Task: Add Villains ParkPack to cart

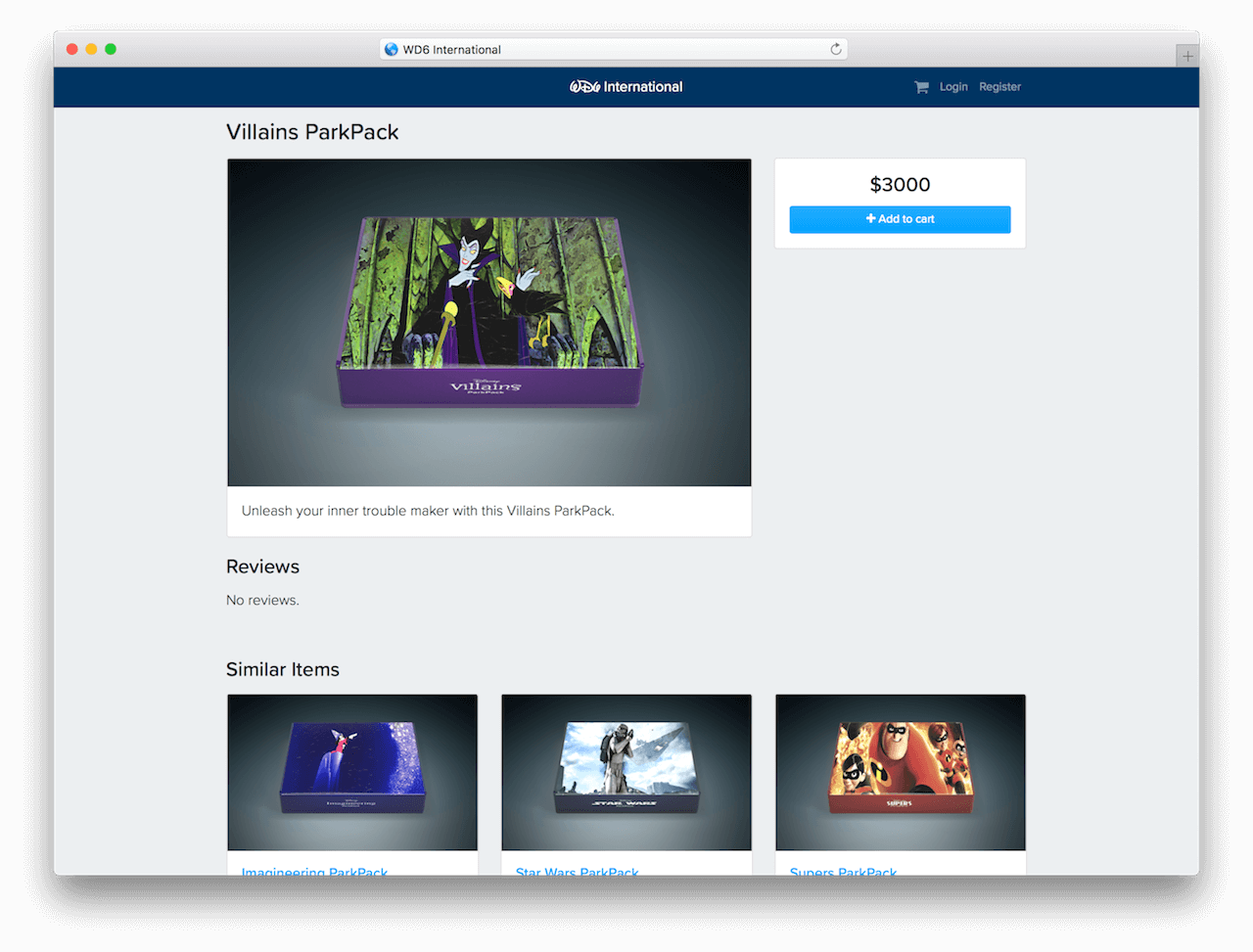Action: click(x=900, y=219)
